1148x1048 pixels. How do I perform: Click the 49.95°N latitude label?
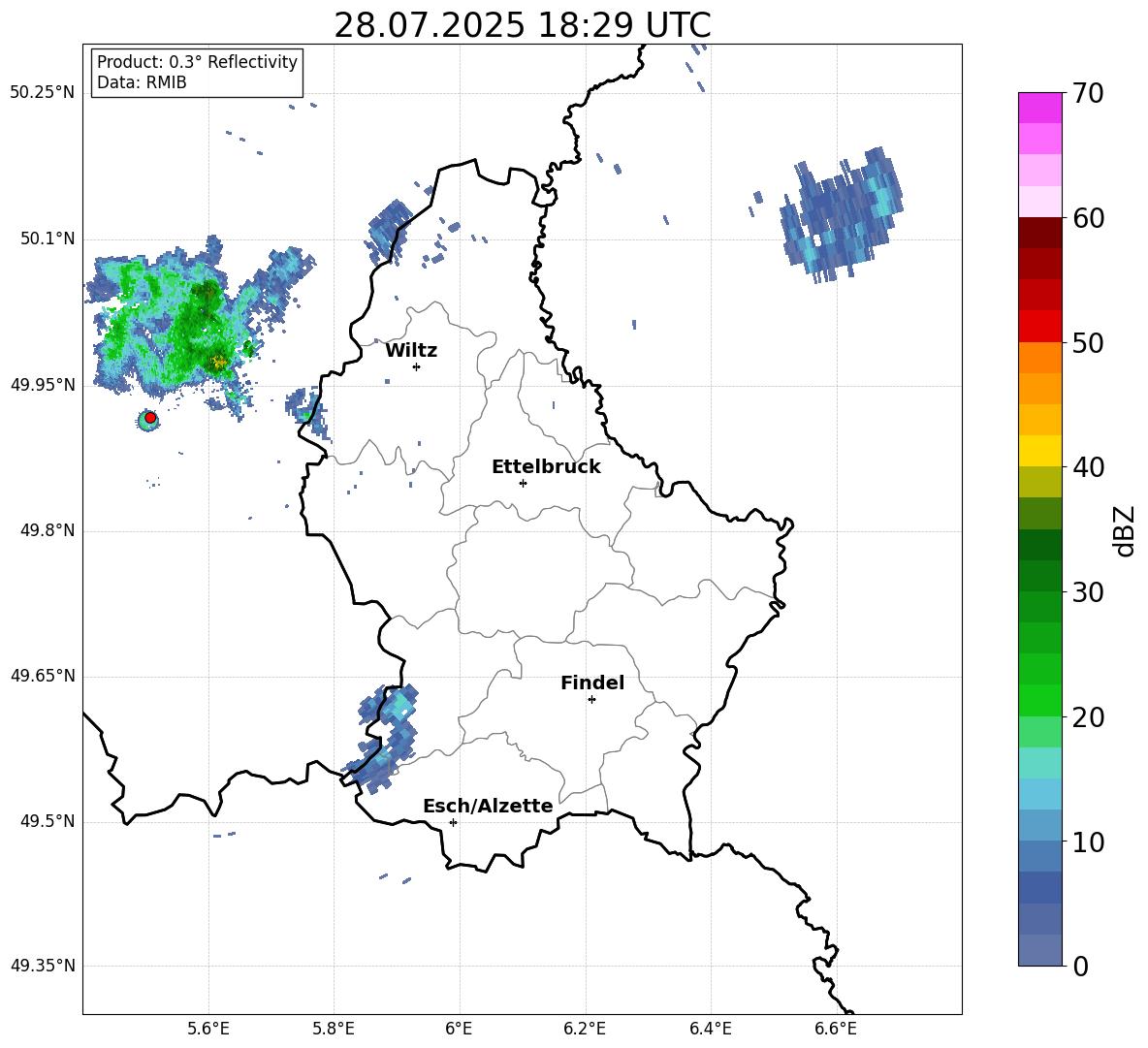tap(43, 385)
